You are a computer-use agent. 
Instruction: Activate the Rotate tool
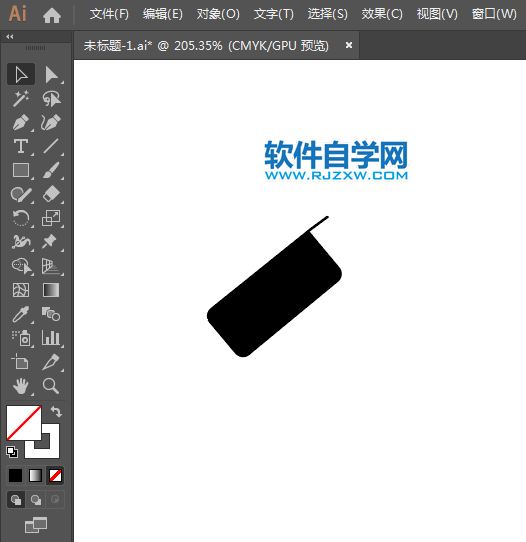click(21, 218)
